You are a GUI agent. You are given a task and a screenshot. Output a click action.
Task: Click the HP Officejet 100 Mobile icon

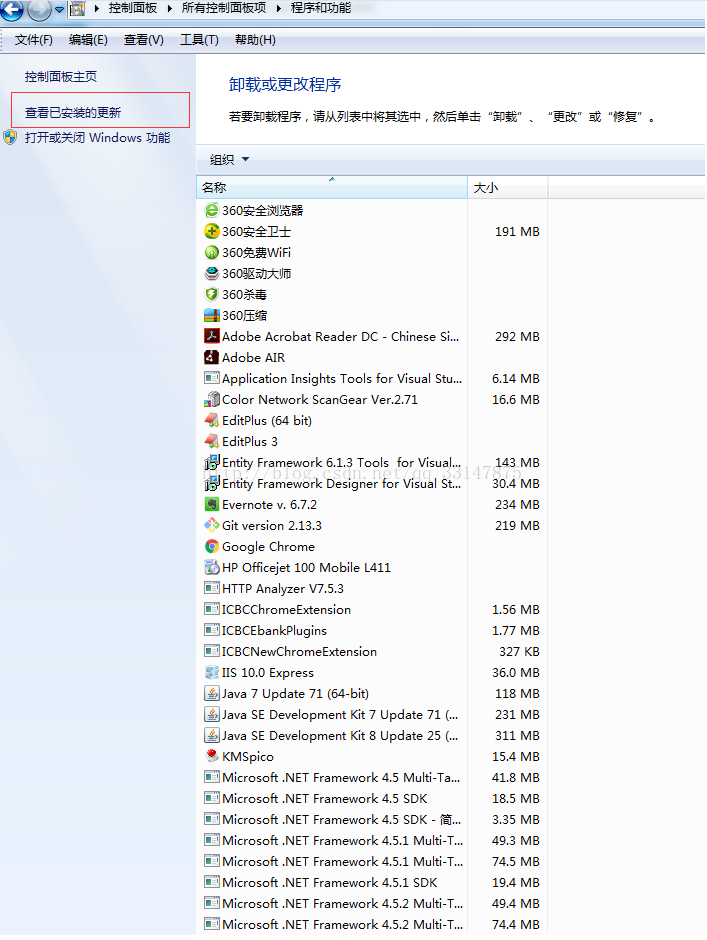pyautogui.click(x=212, y=567)
